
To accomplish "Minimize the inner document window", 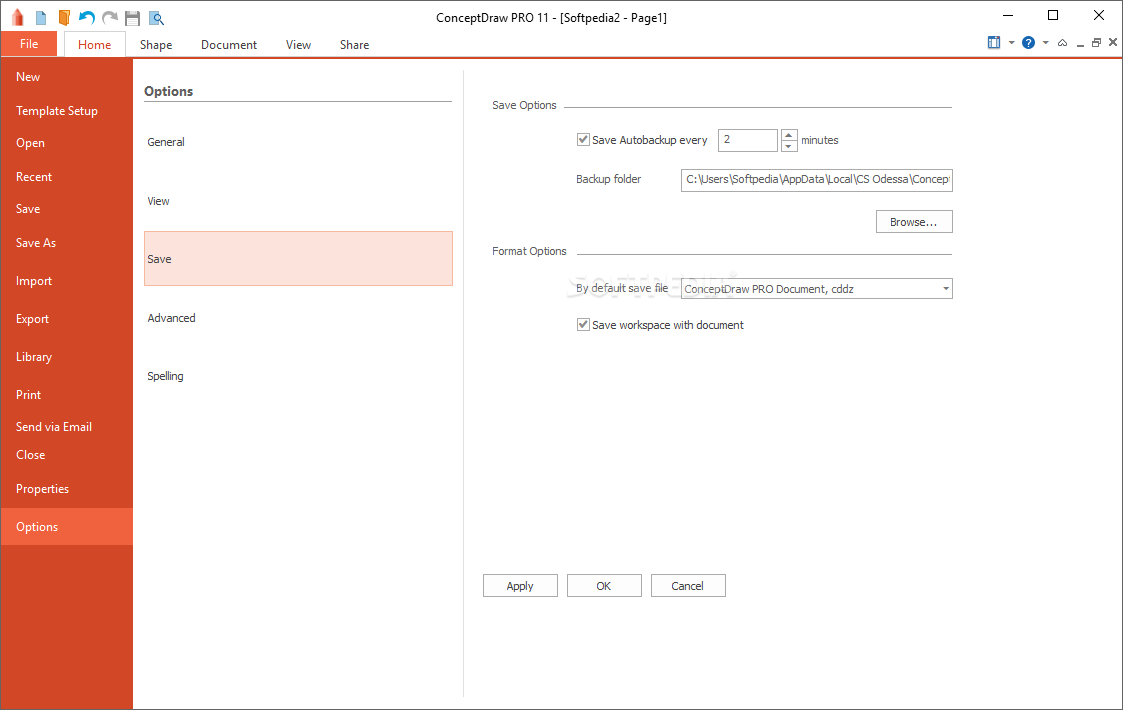I will pyautogui.click(x=1080, y=44).
